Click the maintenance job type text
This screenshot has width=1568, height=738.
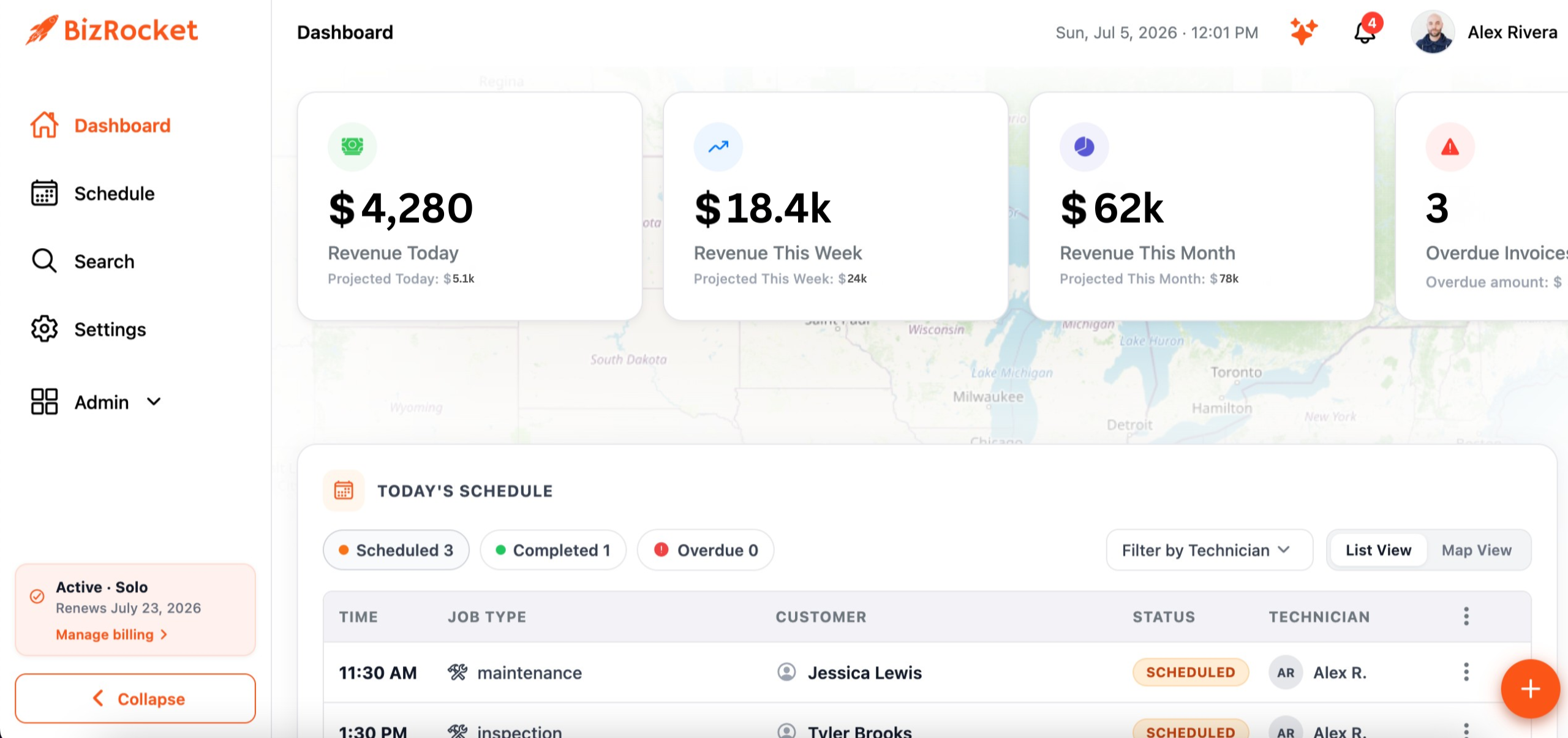pos(529,672)
